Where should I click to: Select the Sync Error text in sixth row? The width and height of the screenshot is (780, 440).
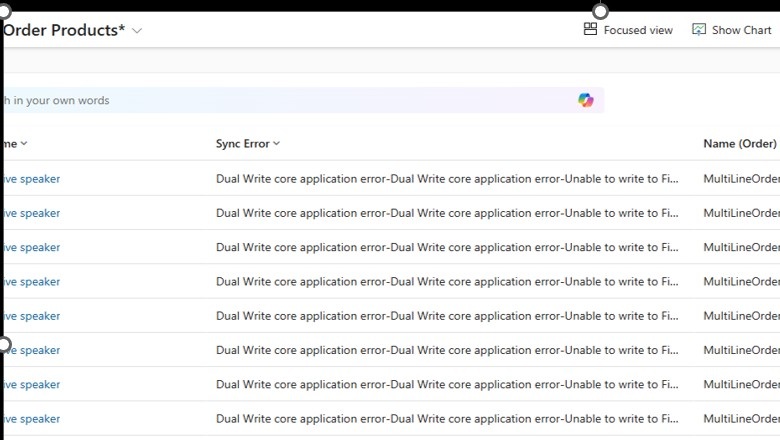[447, 351]
